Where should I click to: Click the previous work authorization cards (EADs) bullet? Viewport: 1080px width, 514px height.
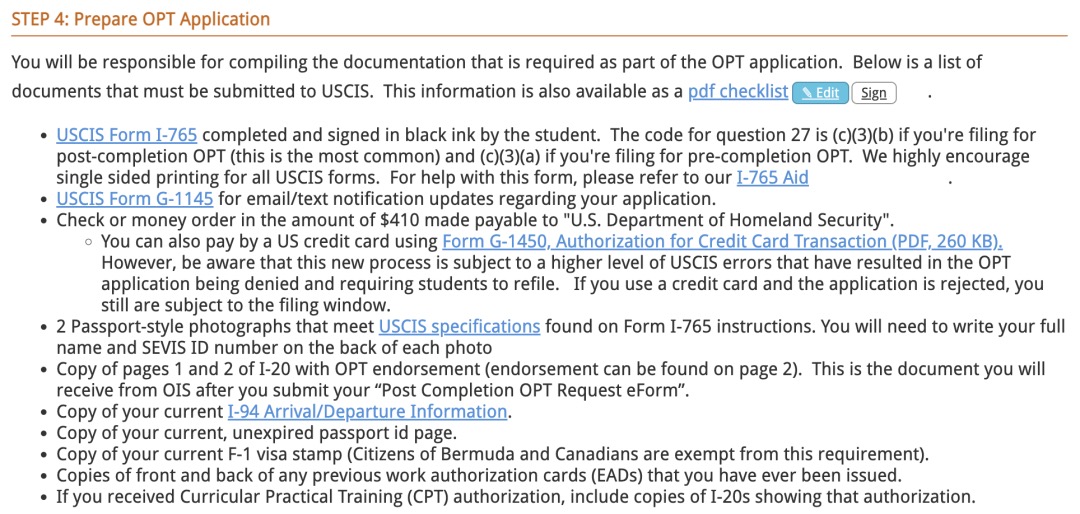pos(479,476)
